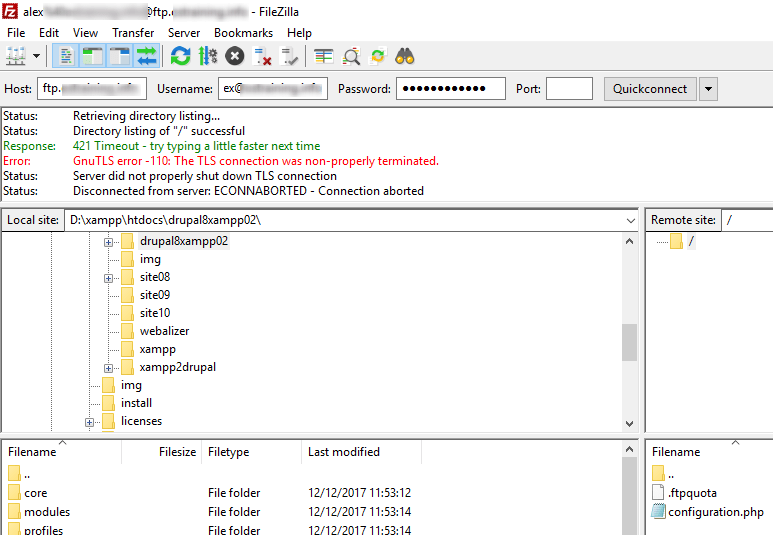Sort local files by Filetype column
The height and width of the screenshot is (535, 773).
coord(251,452)
